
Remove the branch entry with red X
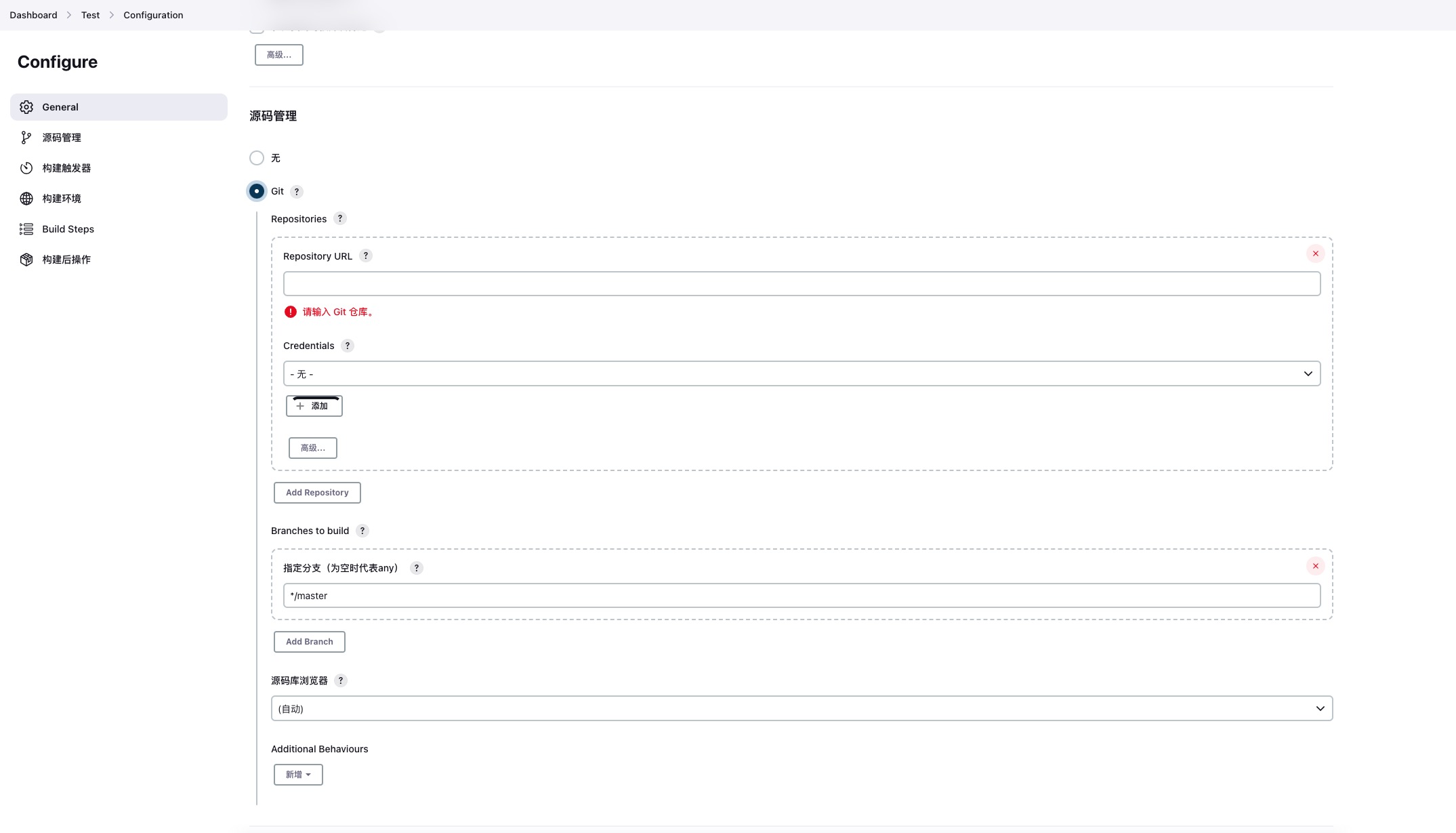[1315, 566]
